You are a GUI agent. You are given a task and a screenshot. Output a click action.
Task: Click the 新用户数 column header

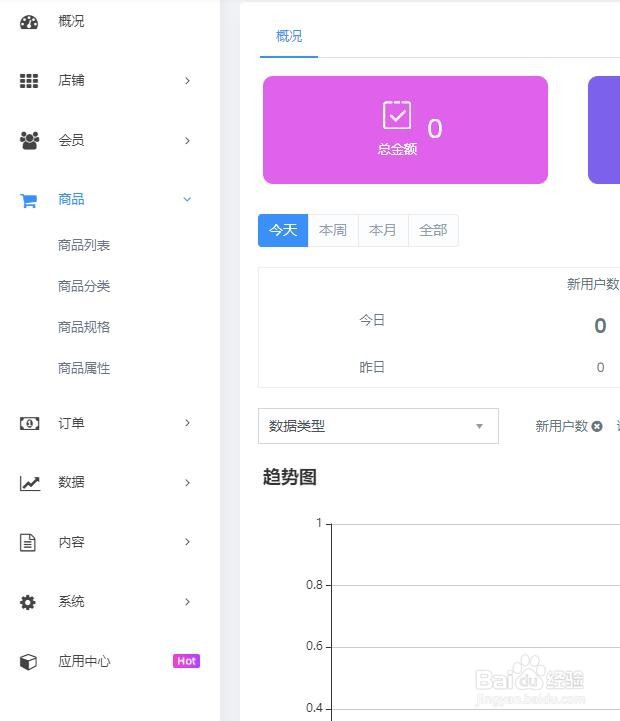[x=593, y=284]
